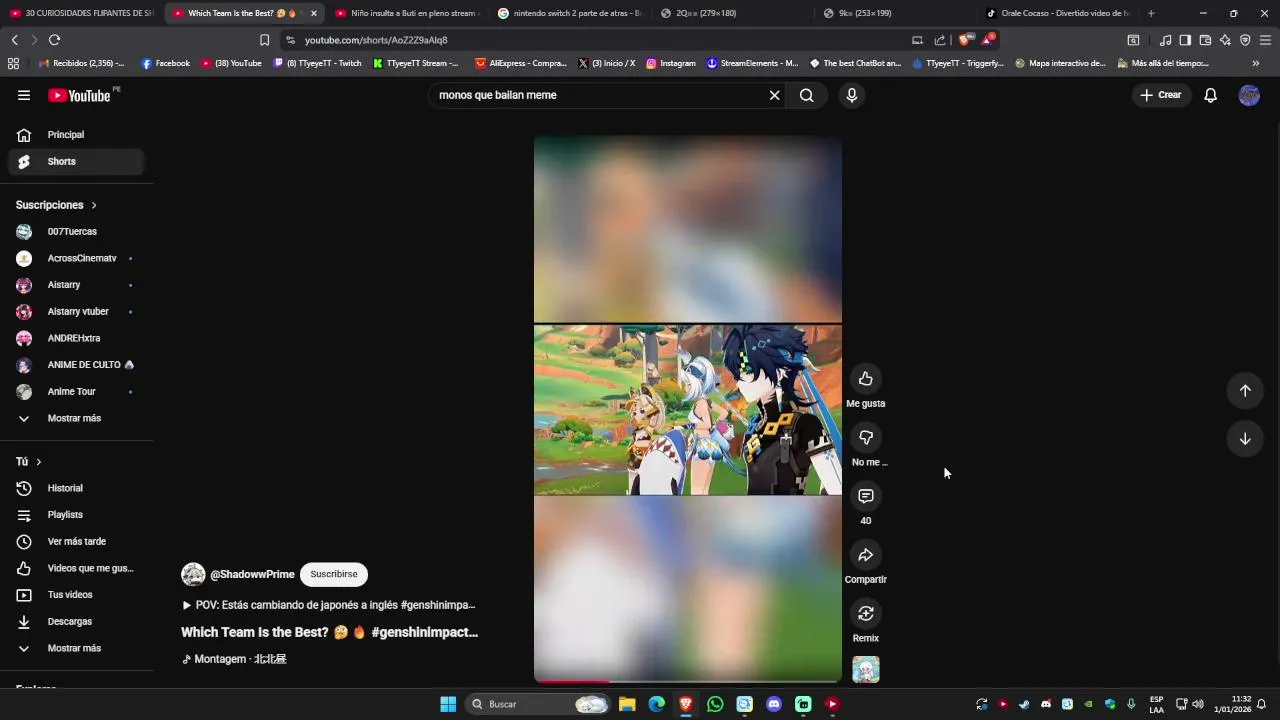Open Historial in sidebar
This screenshot has width=1280, height=720.
[76, 488]
